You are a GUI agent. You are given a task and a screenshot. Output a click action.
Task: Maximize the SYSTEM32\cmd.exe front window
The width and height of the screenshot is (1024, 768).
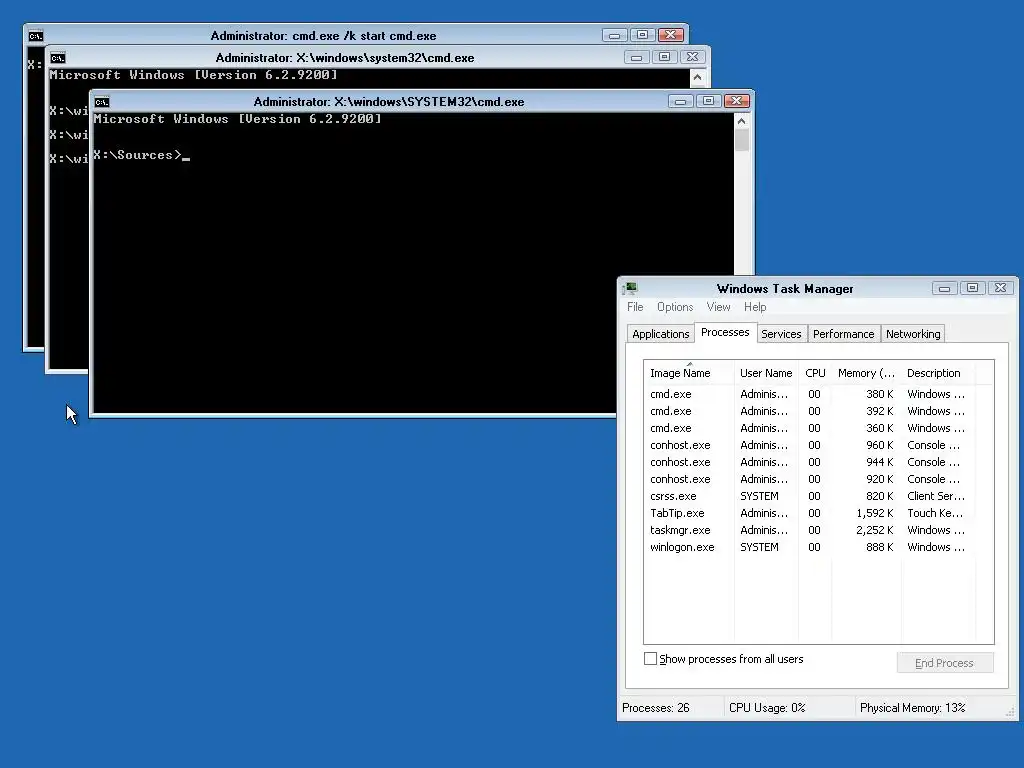(x=709, y=101)
